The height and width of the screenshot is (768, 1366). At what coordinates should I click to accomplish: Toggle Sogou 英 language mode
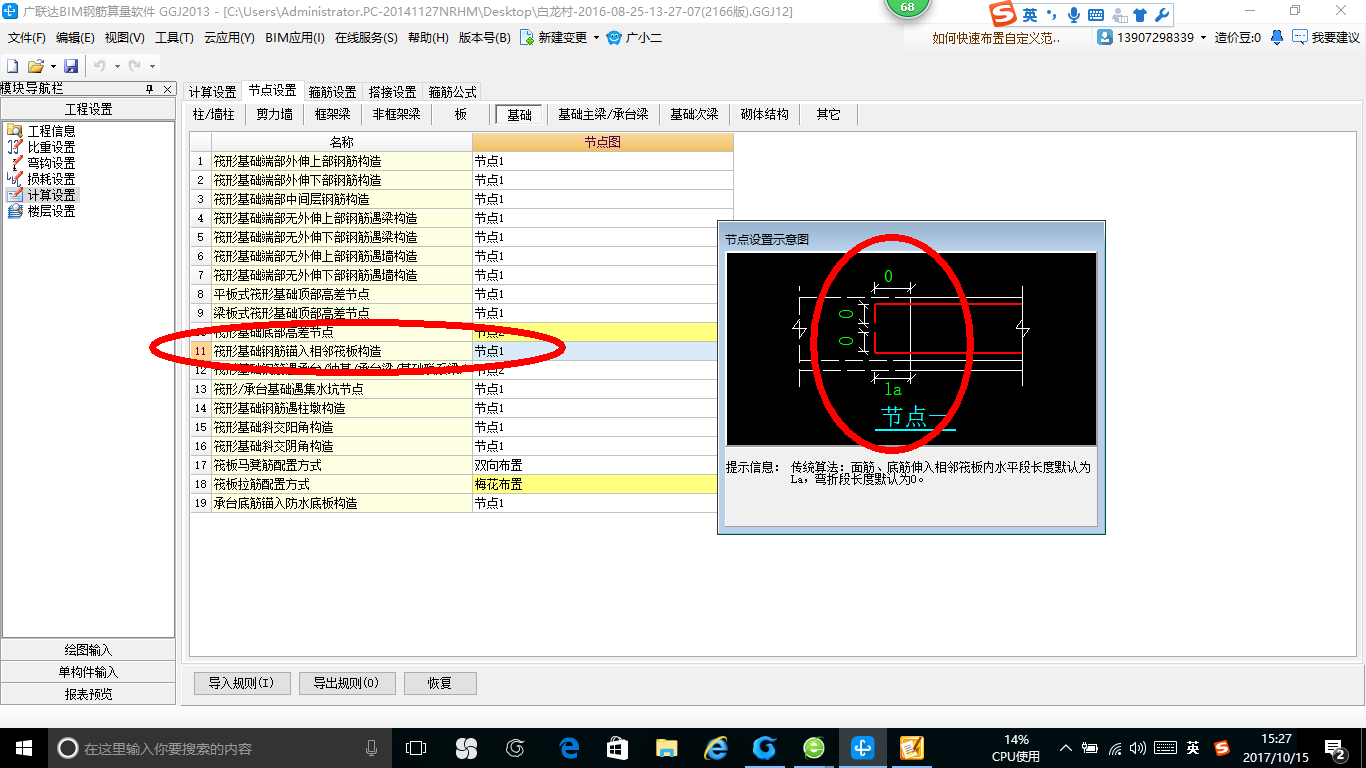[x=1029, y=15]
